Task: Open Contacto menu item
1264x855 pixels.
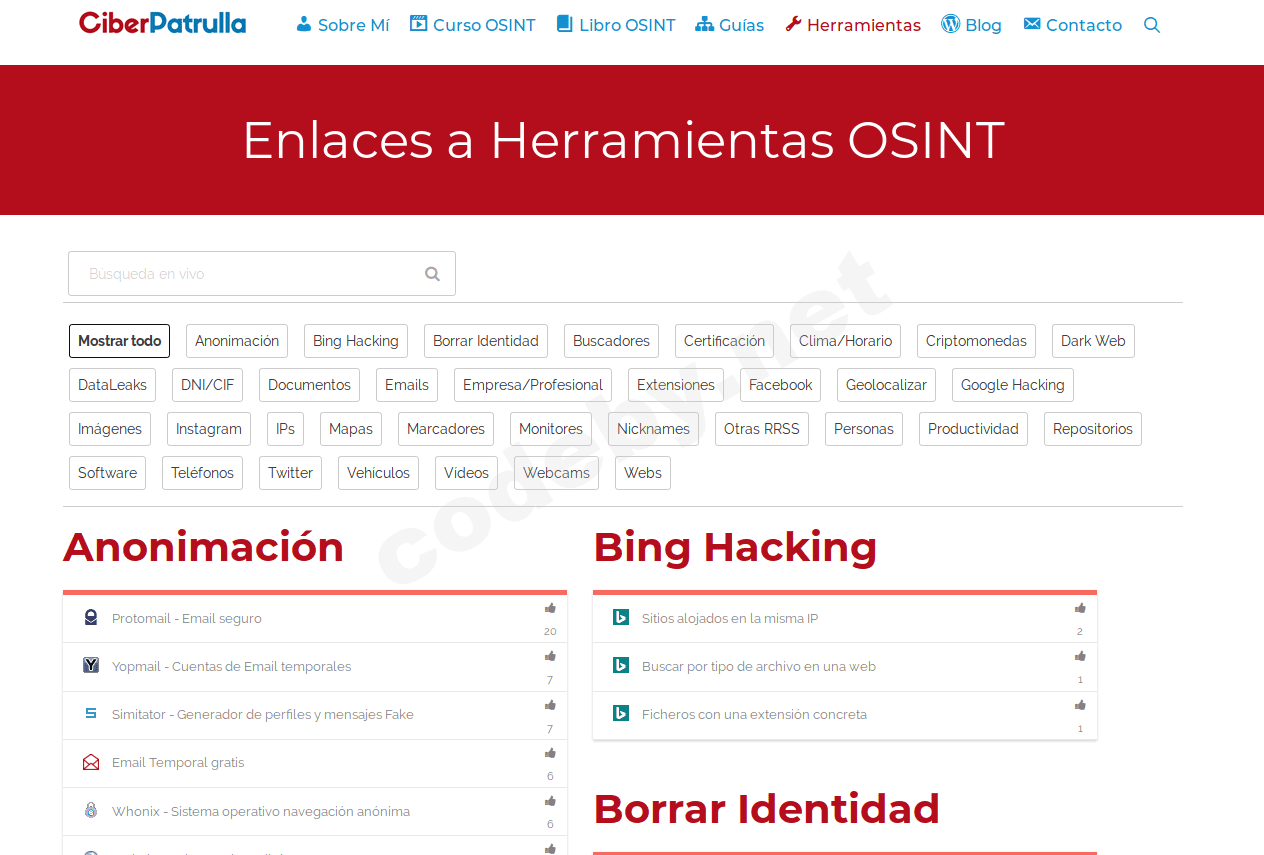Action: coord(1073,25)
